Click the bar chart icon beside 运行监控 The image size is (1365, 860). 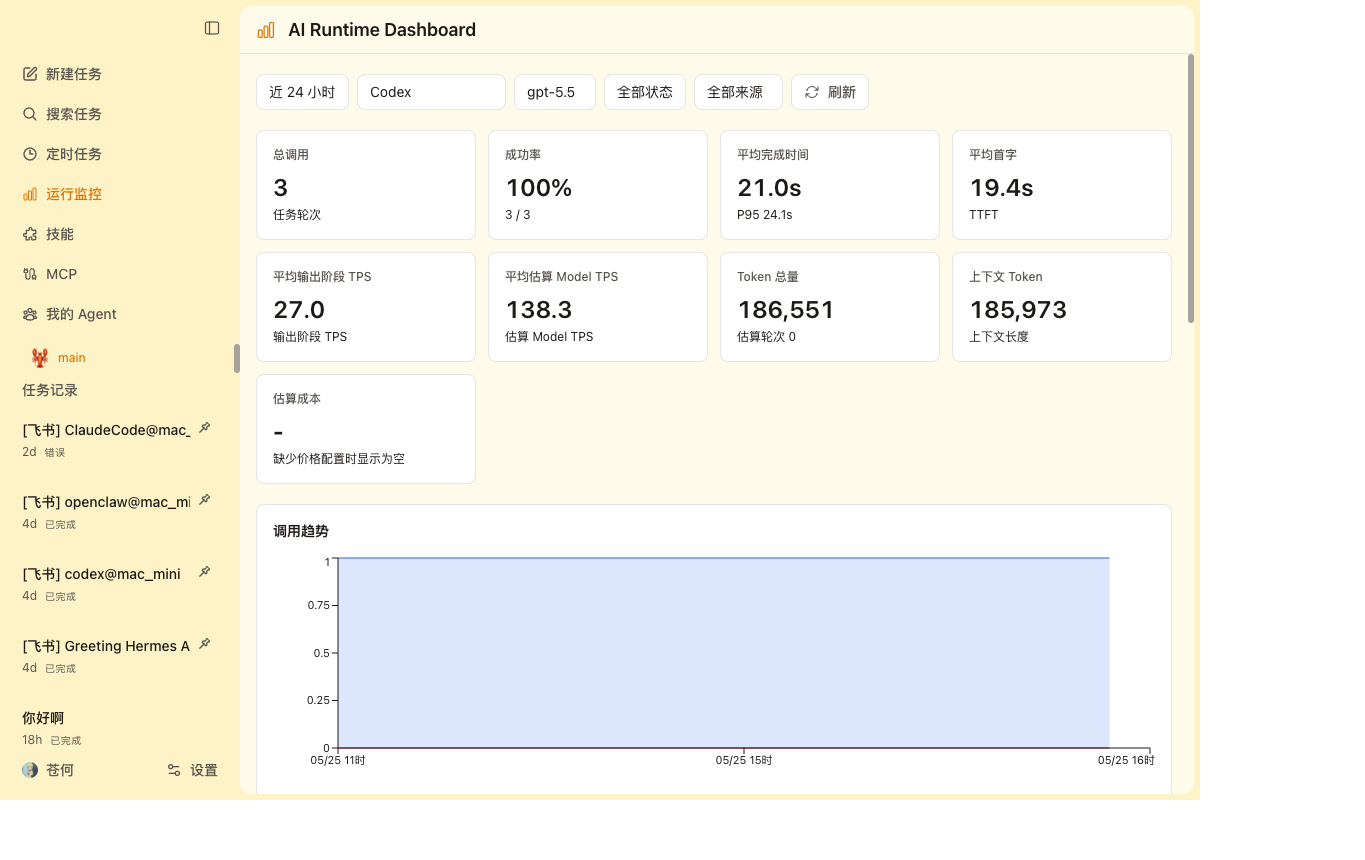[30, 194]
